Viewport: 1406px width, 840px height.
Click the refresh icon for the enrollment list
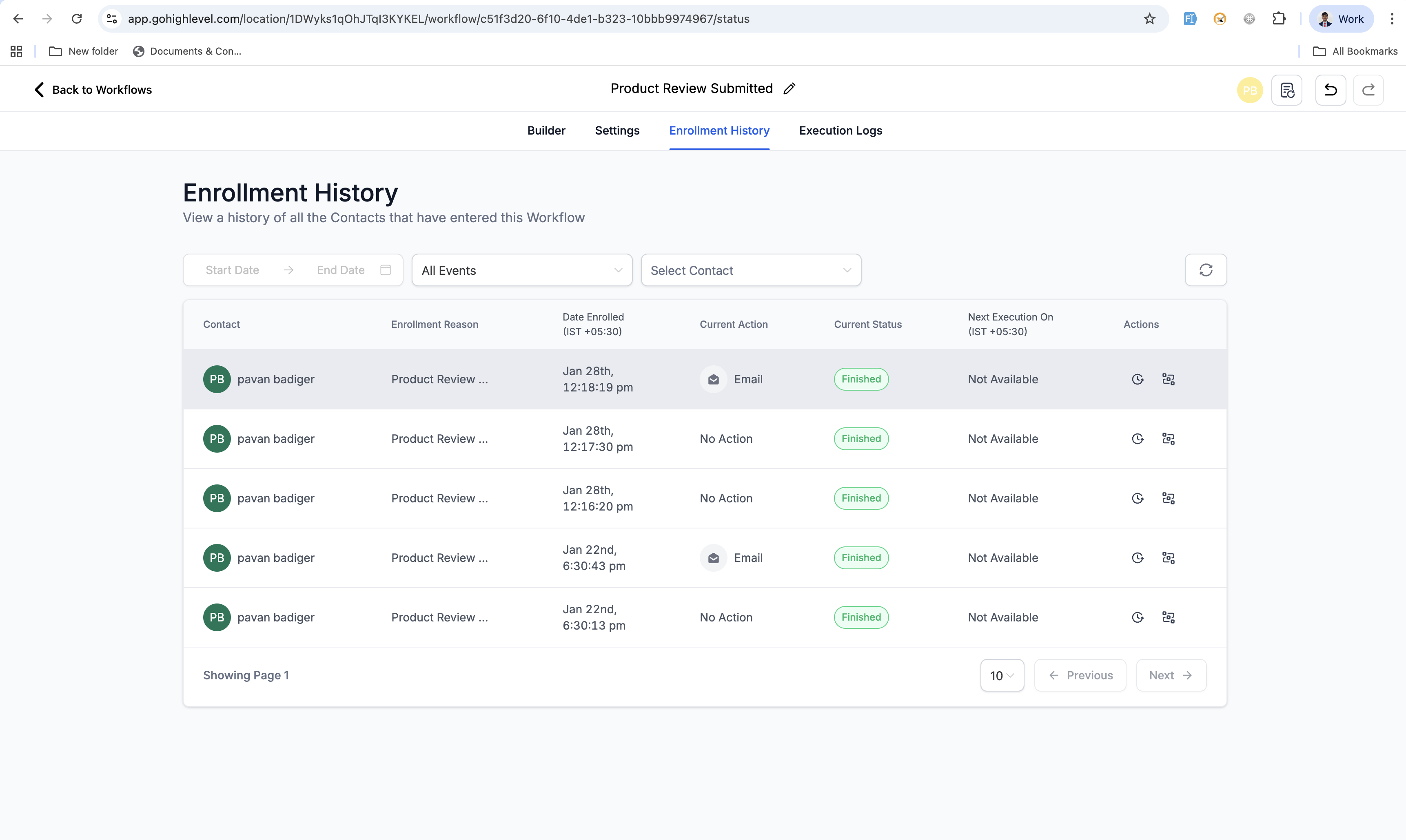[1206, 270]
